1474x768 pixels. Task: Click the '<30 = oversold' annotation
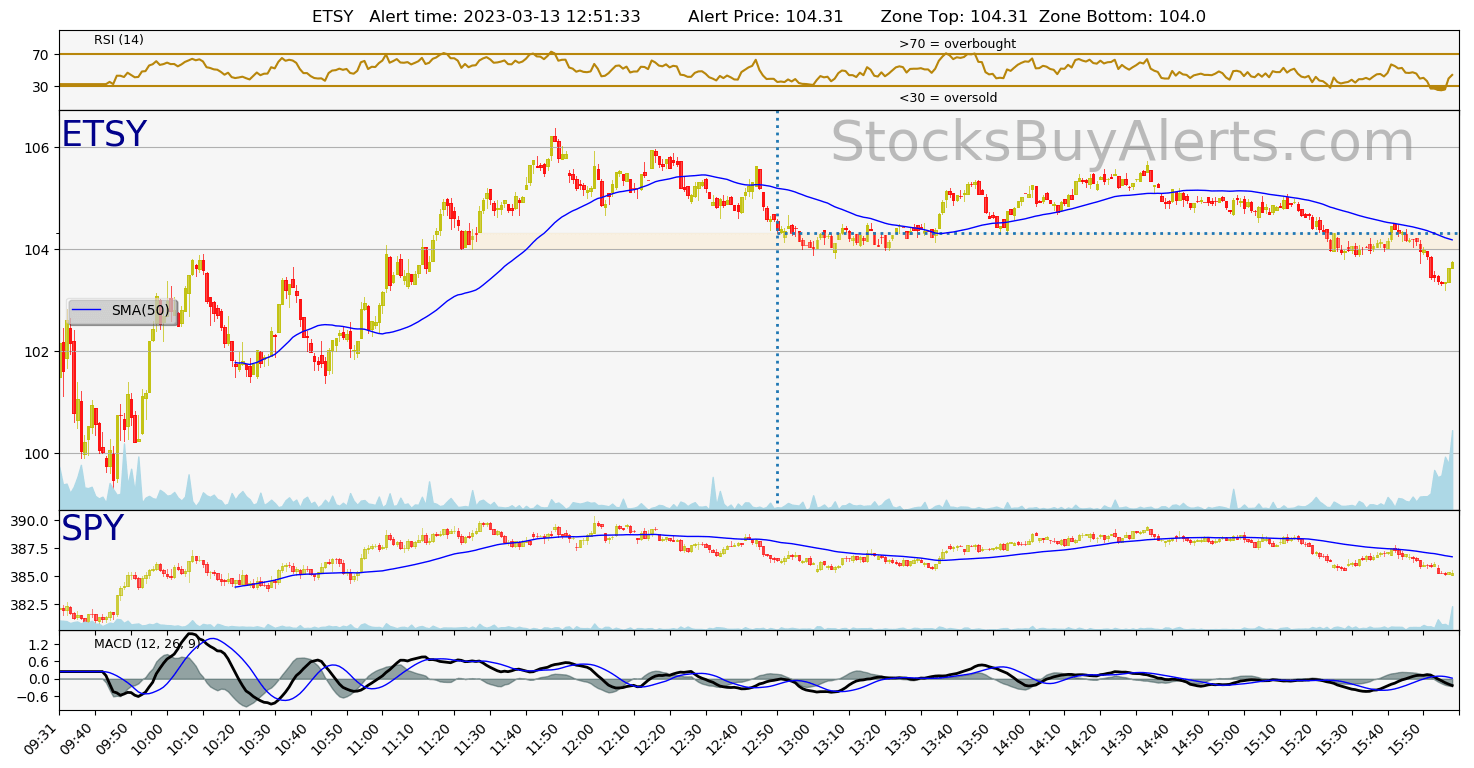click(948, 98)
